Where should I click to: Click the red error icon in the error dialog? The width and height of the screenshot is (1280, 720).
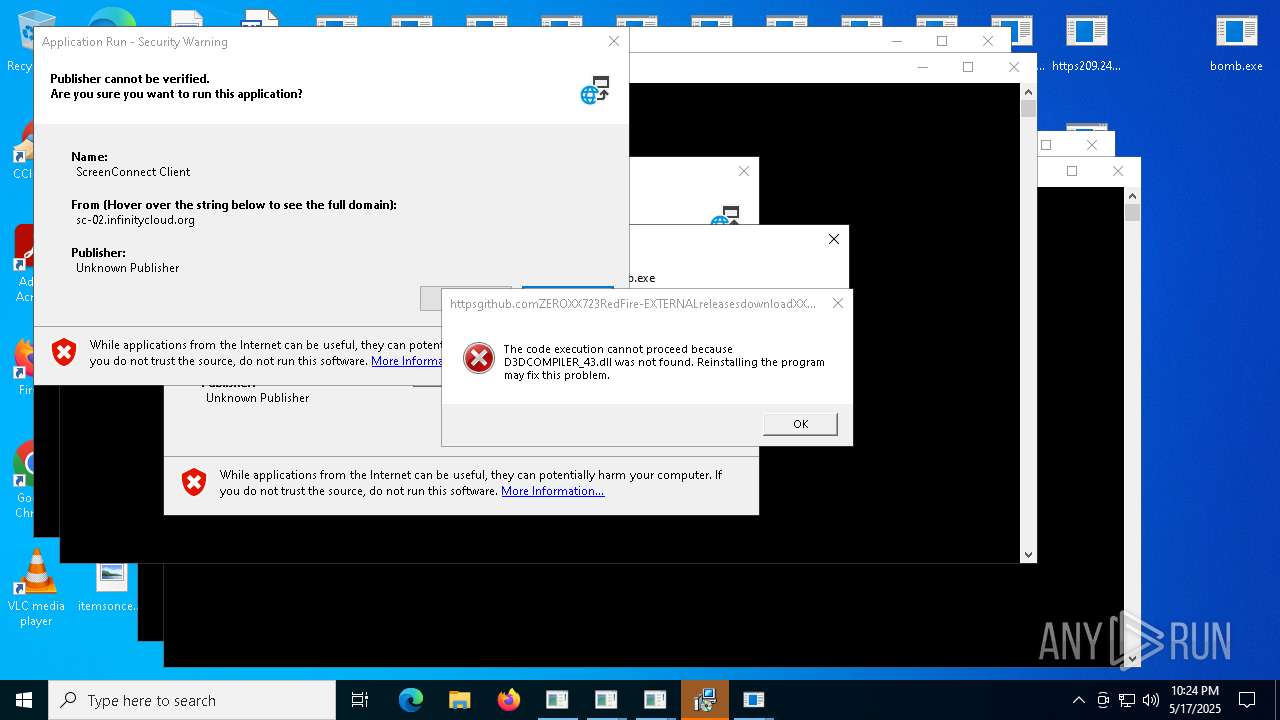pos(479,358)
